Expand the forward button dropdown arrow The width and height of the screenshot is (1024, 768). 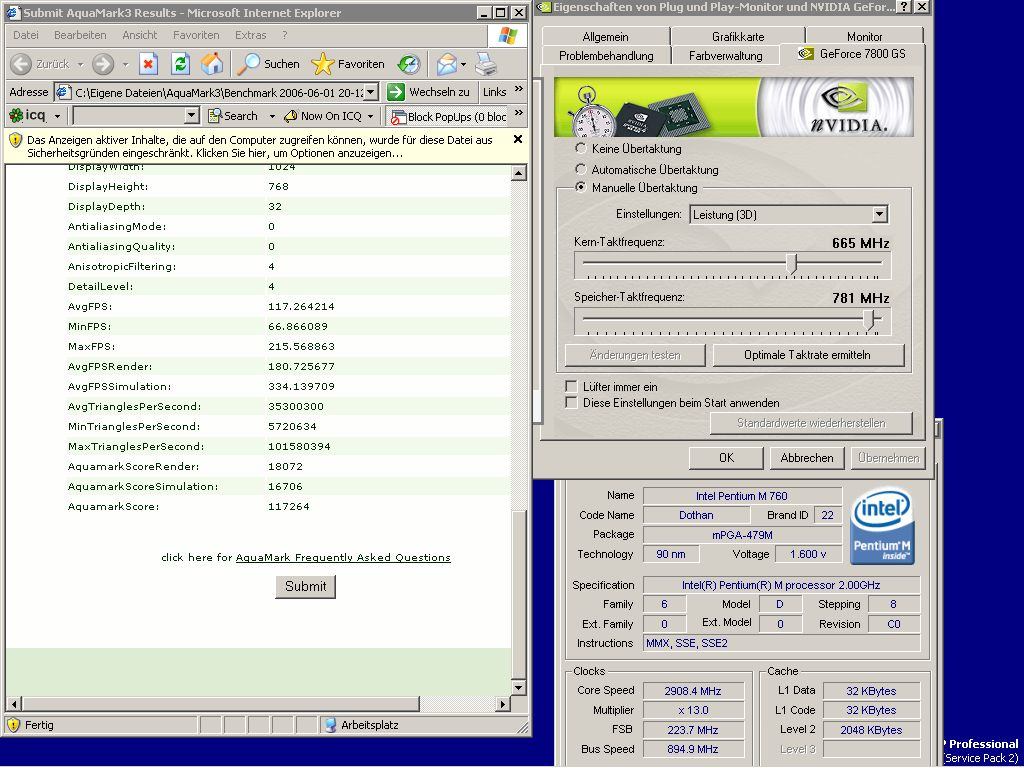click(x=125, y=65)
